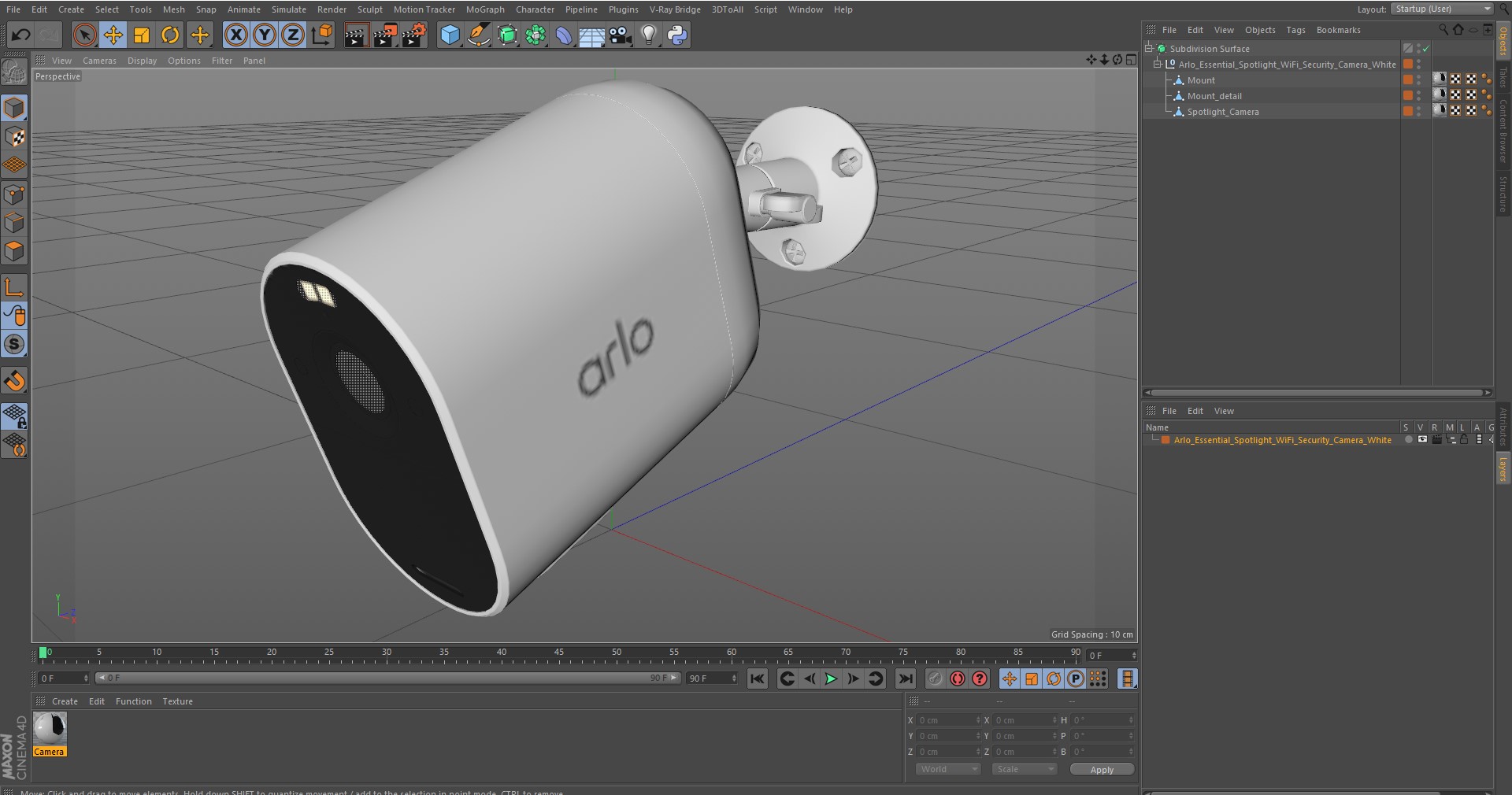The image size is (1512, 795).
Task: Open the viewport Display menu
Action: point(142,61)
